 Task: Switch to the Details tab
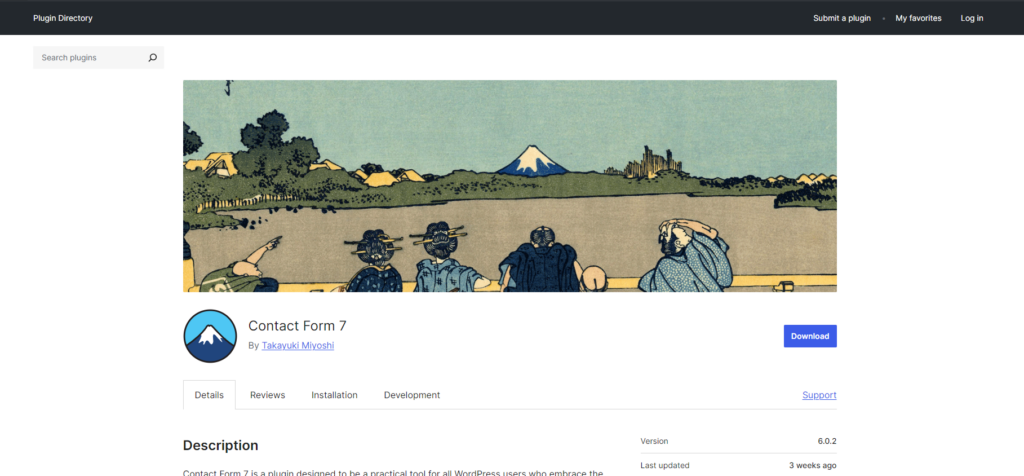(209, 395)
